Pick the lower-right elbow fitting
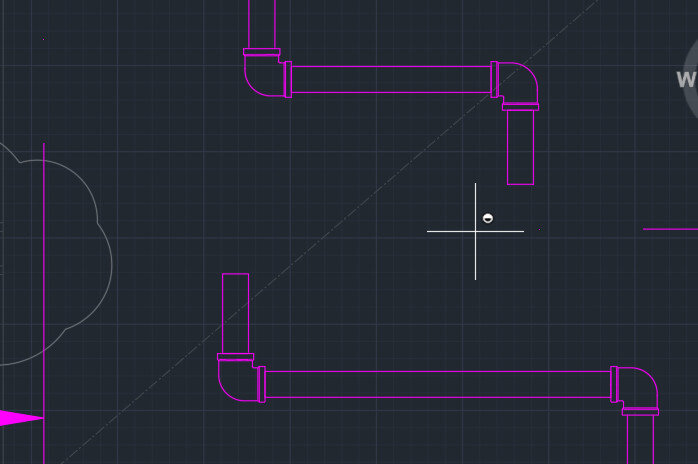This screenshot has width=698, height=464. click(635, 391)
